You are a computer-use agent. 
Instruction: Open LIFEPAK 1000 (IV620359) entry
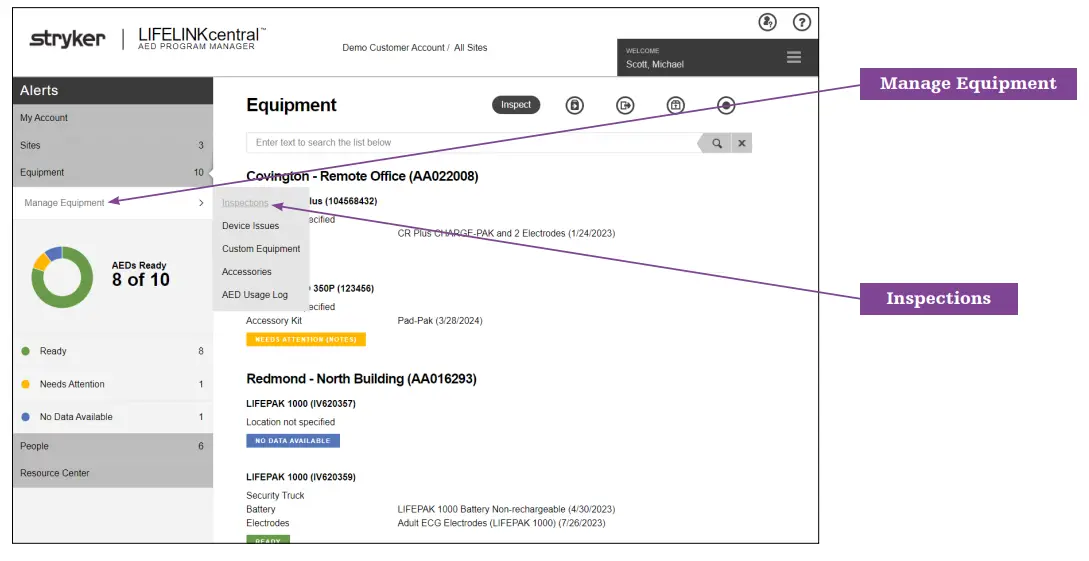[x=301, y=477]
